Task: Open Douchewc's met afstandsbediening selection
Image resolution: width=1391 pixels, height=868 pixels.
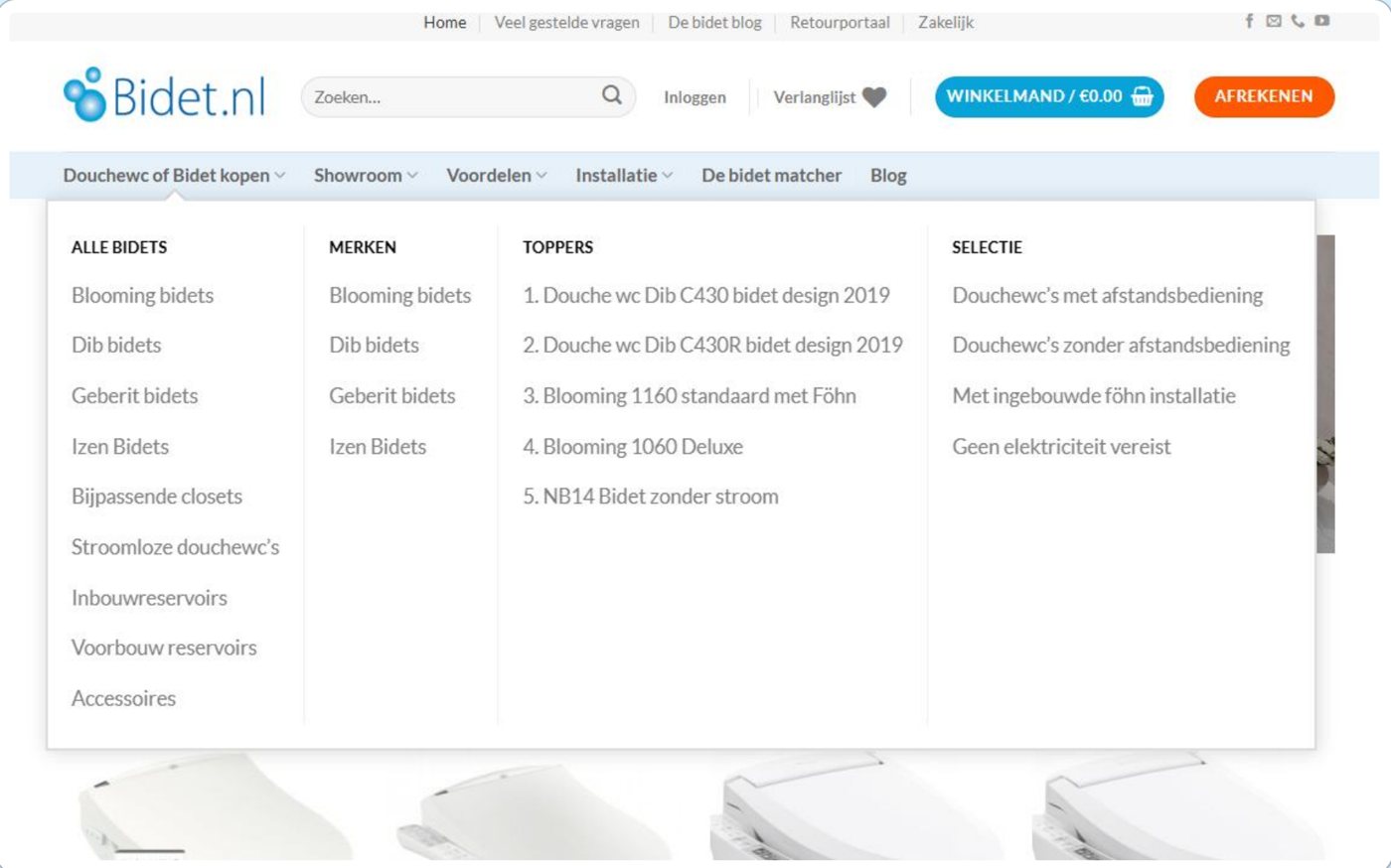Action: coord(1108,296)
